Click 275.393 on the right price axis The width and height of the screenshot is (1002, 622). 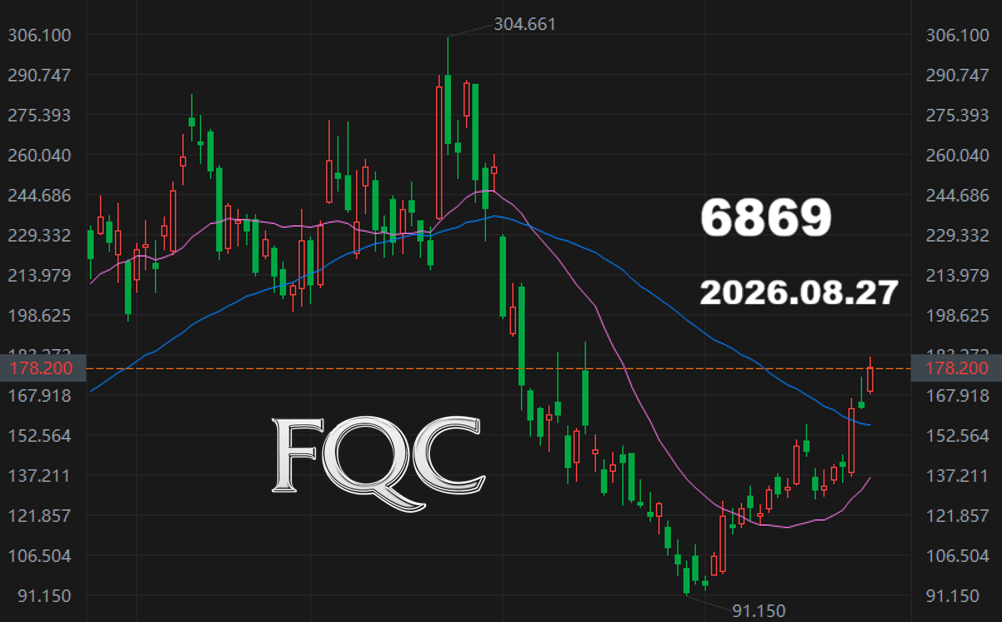click(x=957, y=115)
